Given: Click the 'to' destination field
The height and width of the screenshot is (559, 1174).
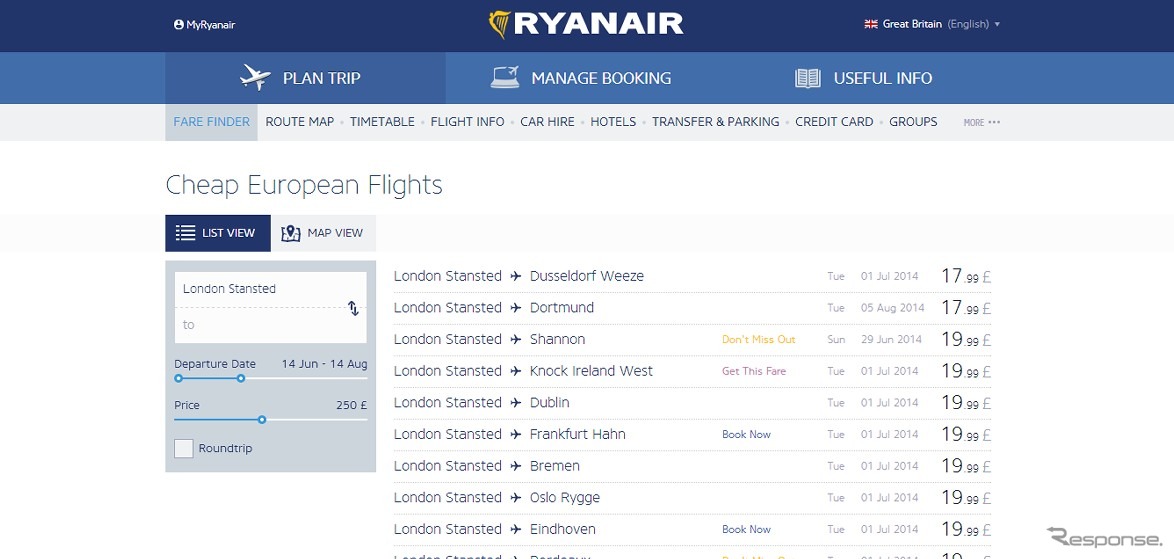Looking at the screenshot, I should point(260,325).
